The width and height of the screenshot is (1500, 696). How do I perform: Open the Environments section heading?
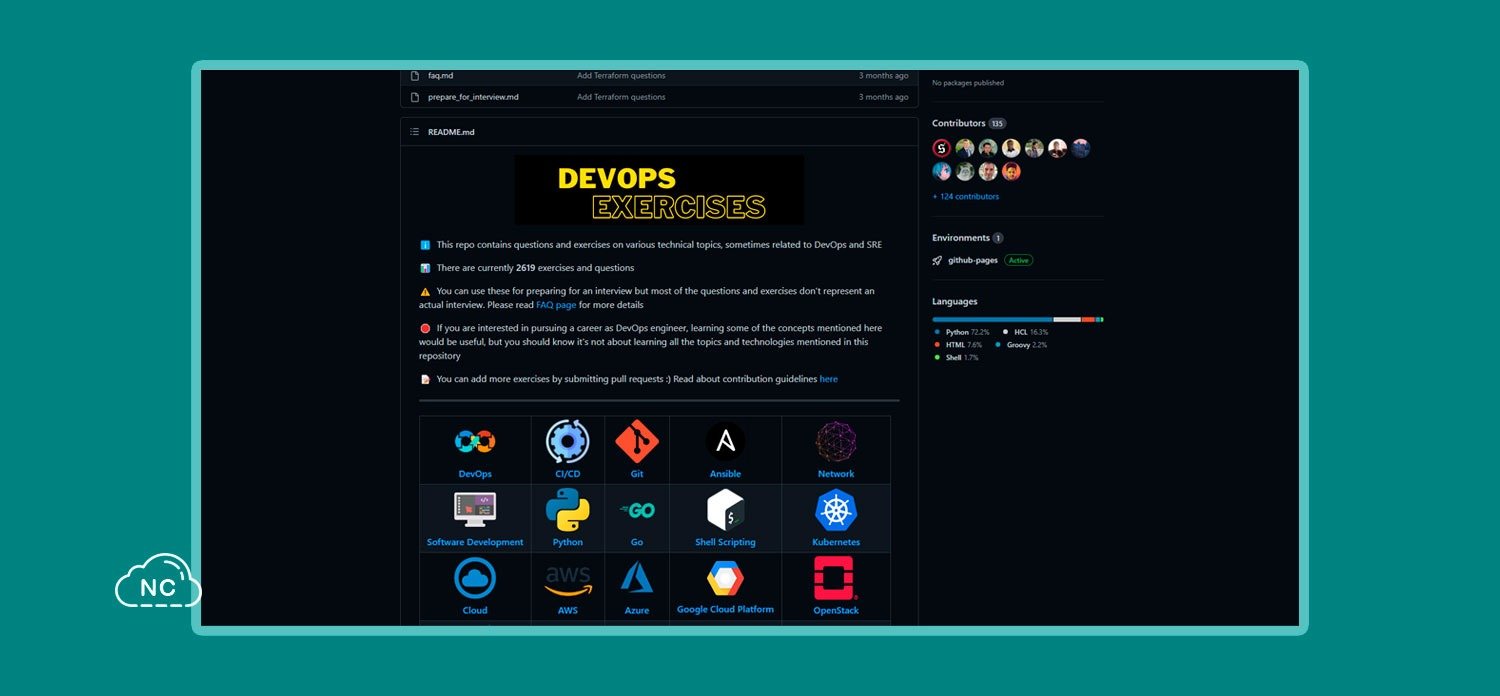(961, 238)
